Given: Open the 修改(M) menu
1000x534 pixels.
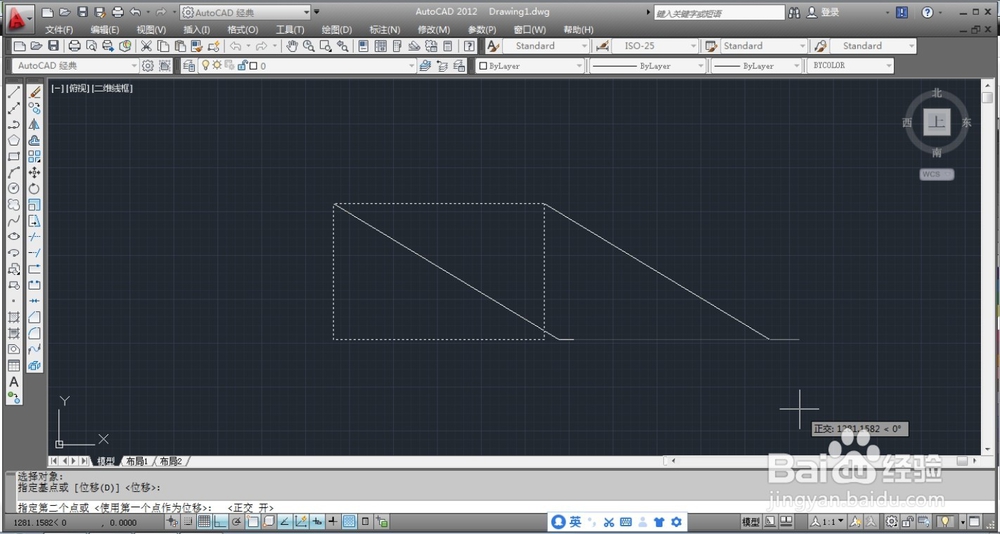Looking at the screenshot, I should coord(434,30).
